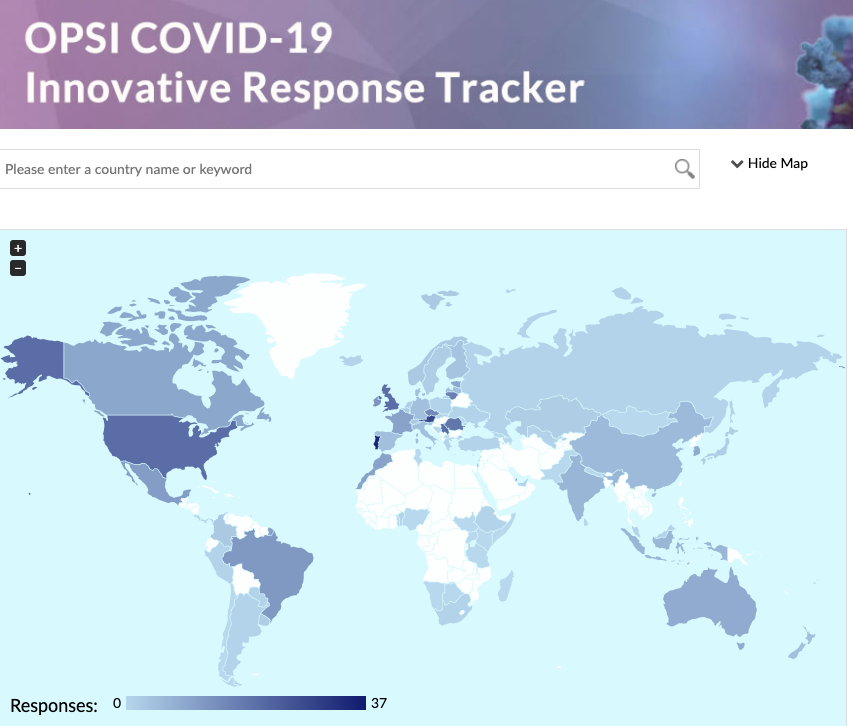Click the legend maximum value 37
The image size is (853, 726).
coord(379,703)
